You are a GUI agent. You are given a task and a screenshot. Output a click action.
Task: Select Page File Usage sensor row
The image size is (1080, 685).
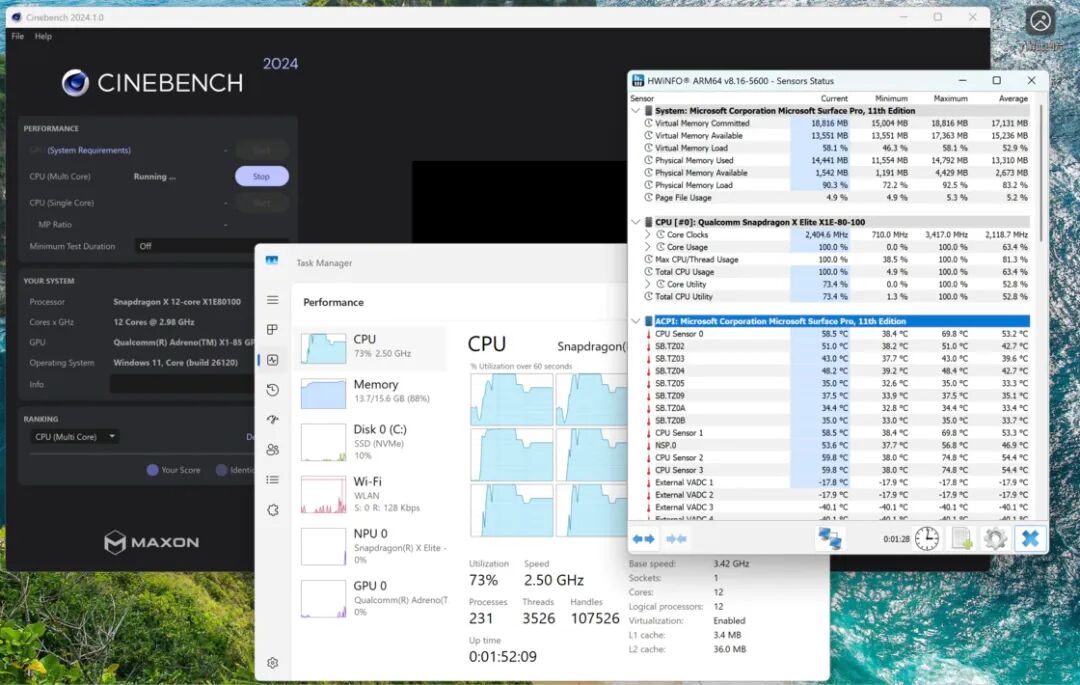click(836, 198)
